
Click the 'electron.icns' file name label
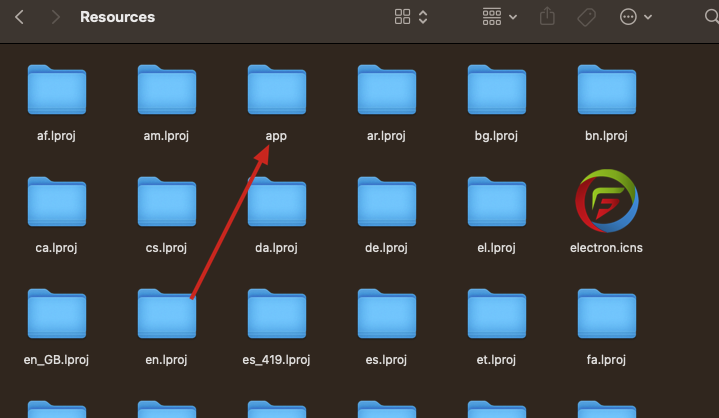click(606, 248)
